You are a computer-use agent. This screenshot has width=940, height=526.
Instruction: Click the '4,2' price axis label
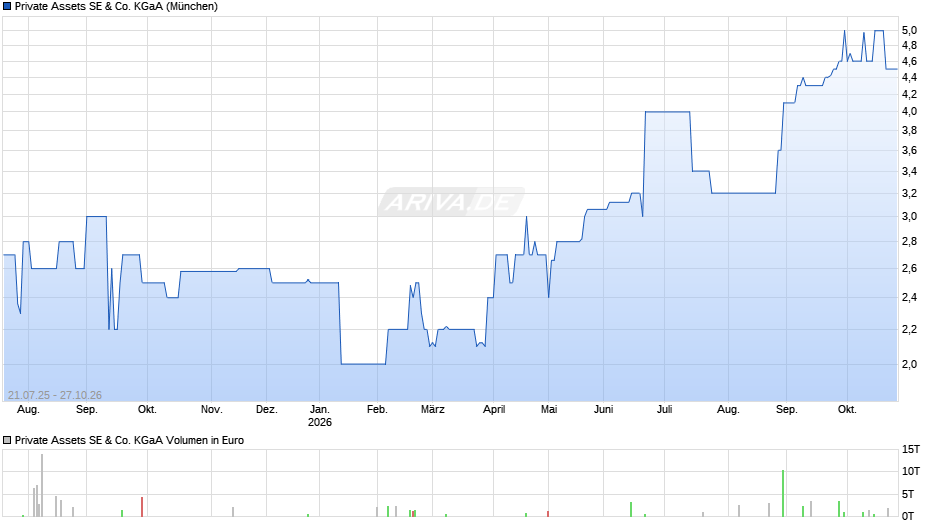pos(909,95)
